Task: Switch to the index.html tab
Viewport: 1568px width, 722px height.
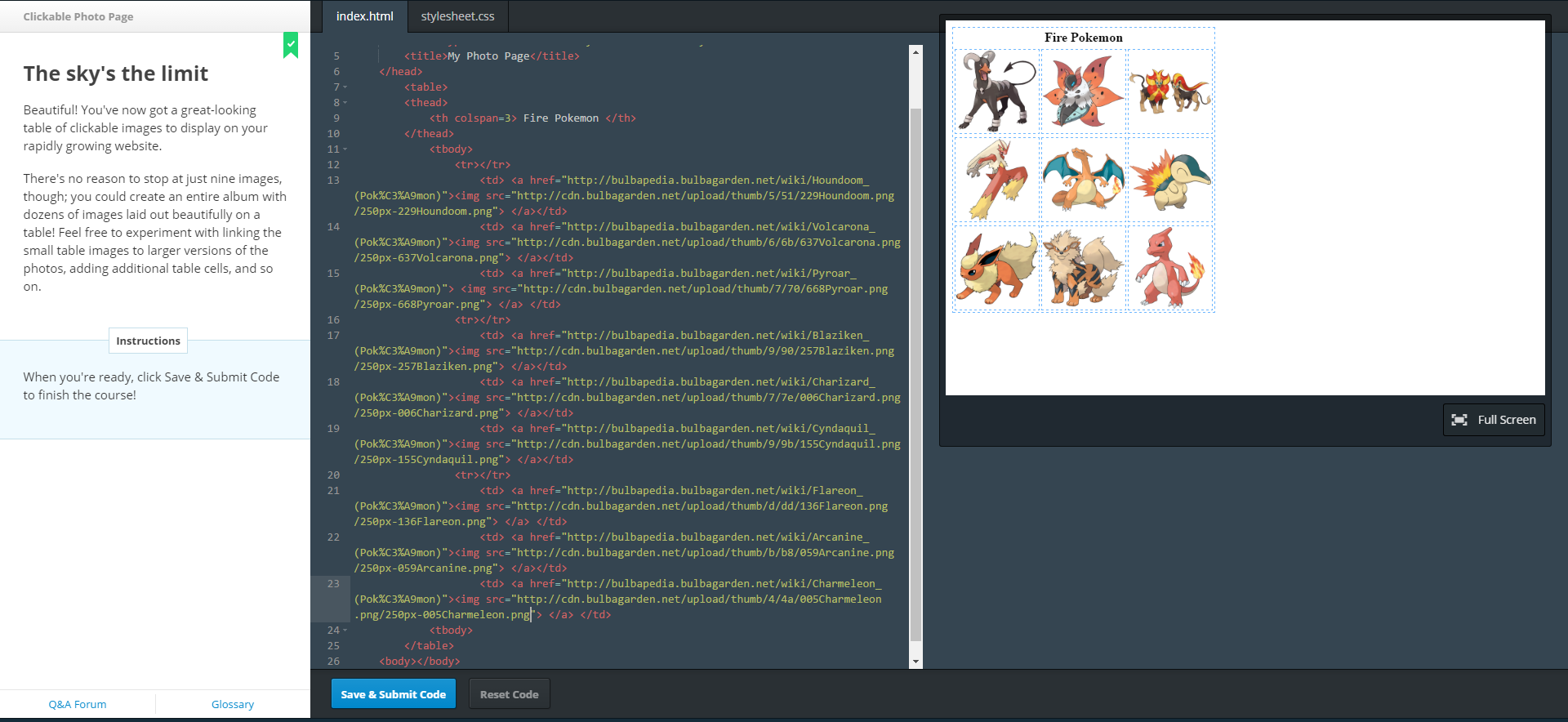Action: pyautogui.click(x=364, y=16)
